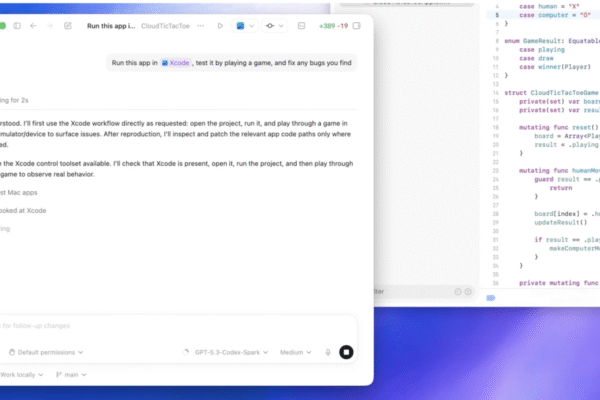Go back with the left arrow icon
The width and height of the screenshot is (600, 400).
tap(33, 26)
